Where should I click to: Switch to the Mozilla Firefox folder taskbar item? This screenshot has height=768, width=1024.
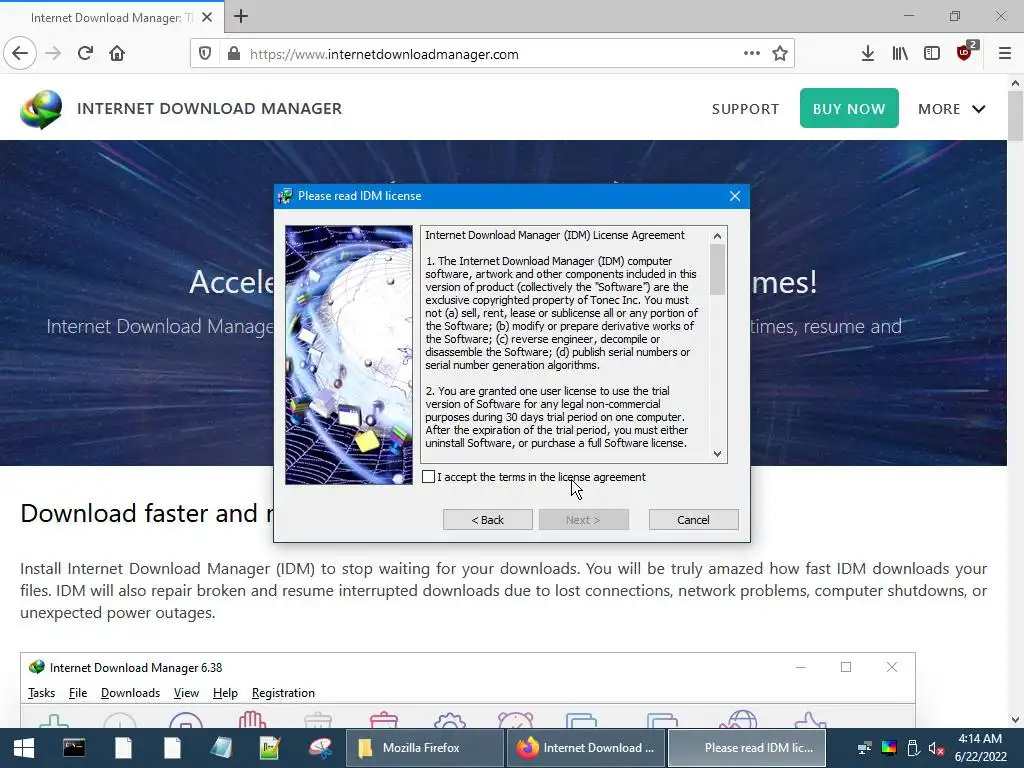[424, 748]
